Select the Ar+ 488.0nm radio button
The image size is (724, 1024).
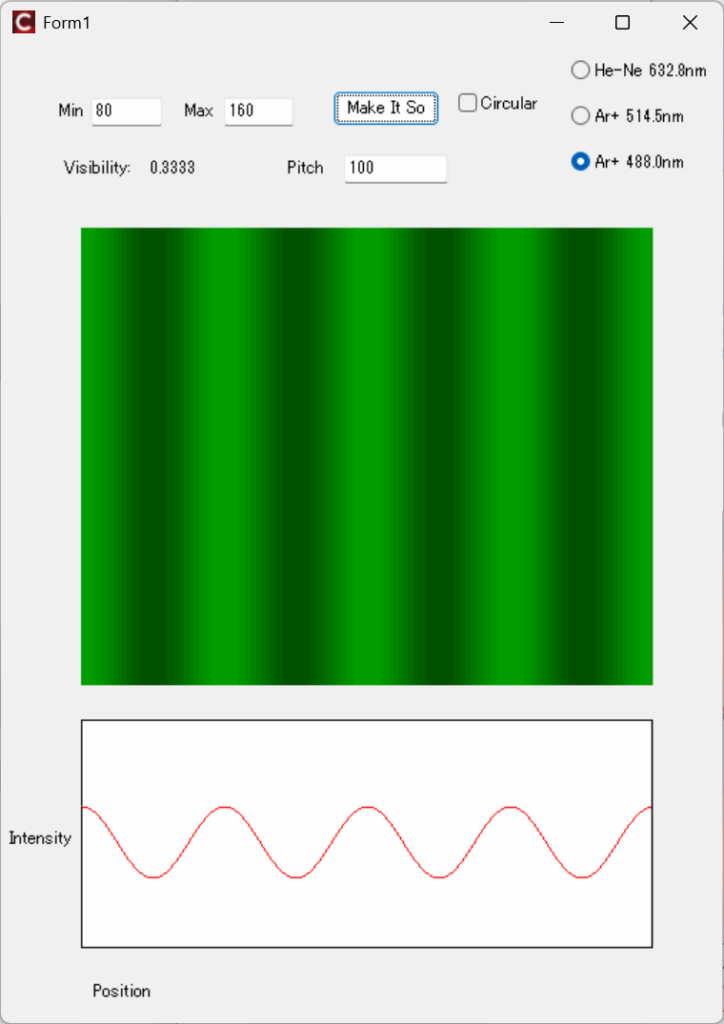[x=580, y=162]
